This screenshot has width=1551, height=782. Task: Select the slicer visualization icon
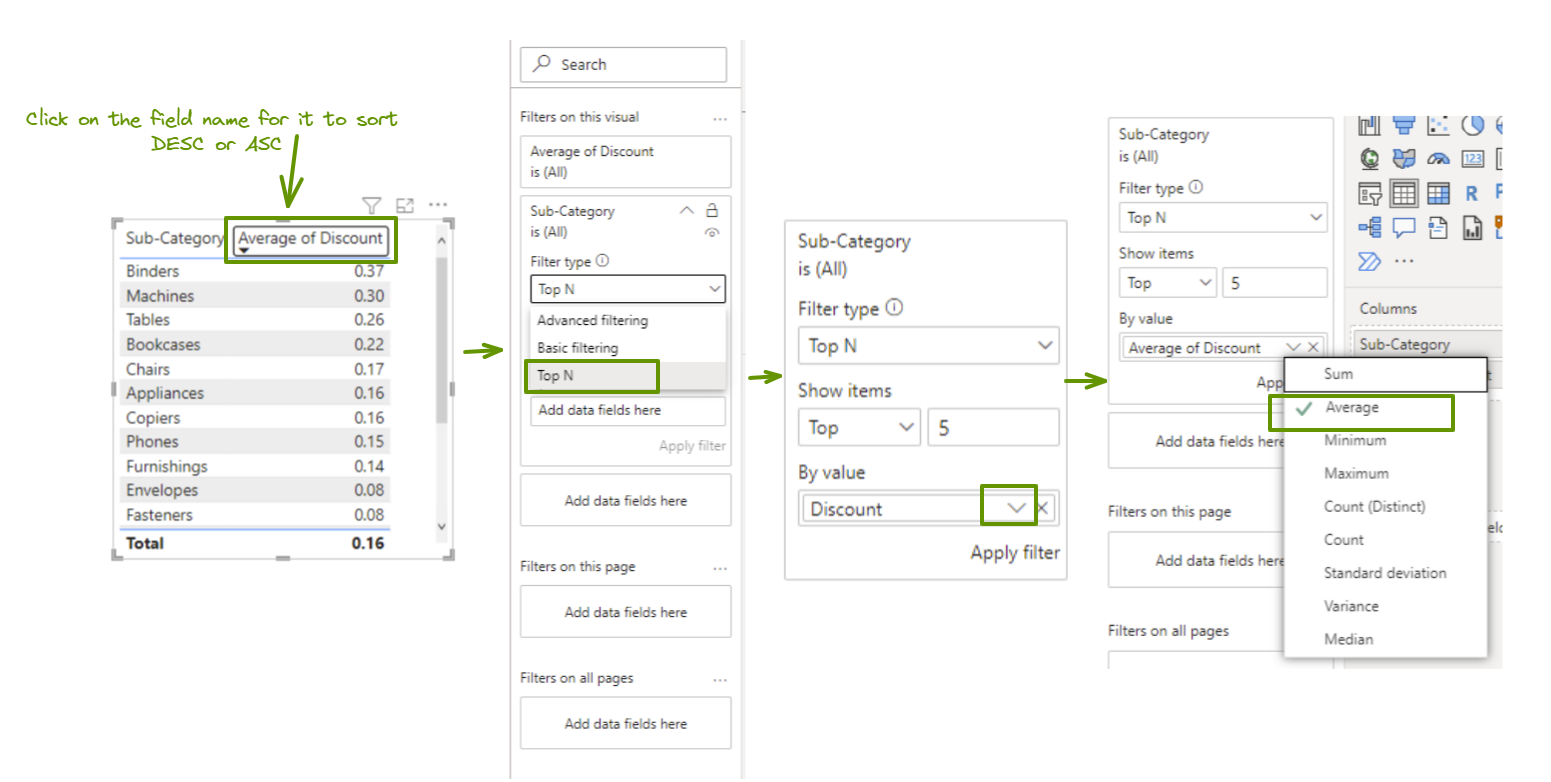(x=1369, y=193)
